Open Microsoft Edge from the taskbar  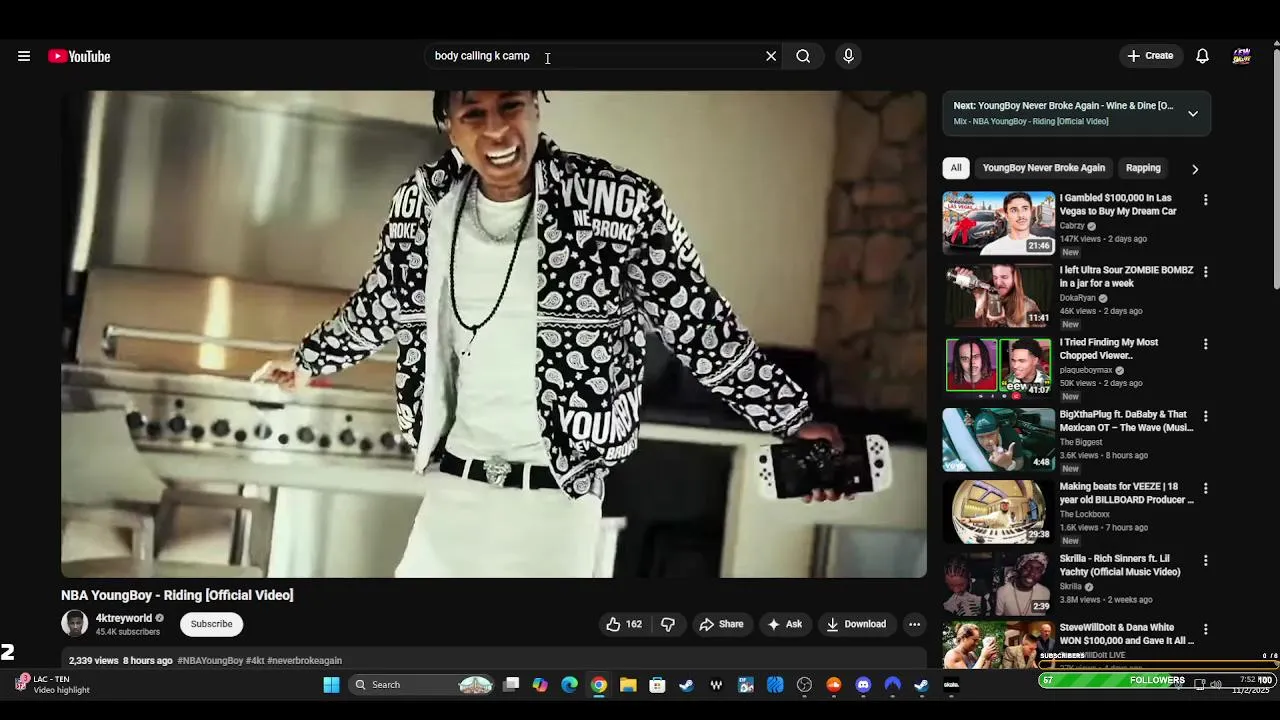point(569,685)
